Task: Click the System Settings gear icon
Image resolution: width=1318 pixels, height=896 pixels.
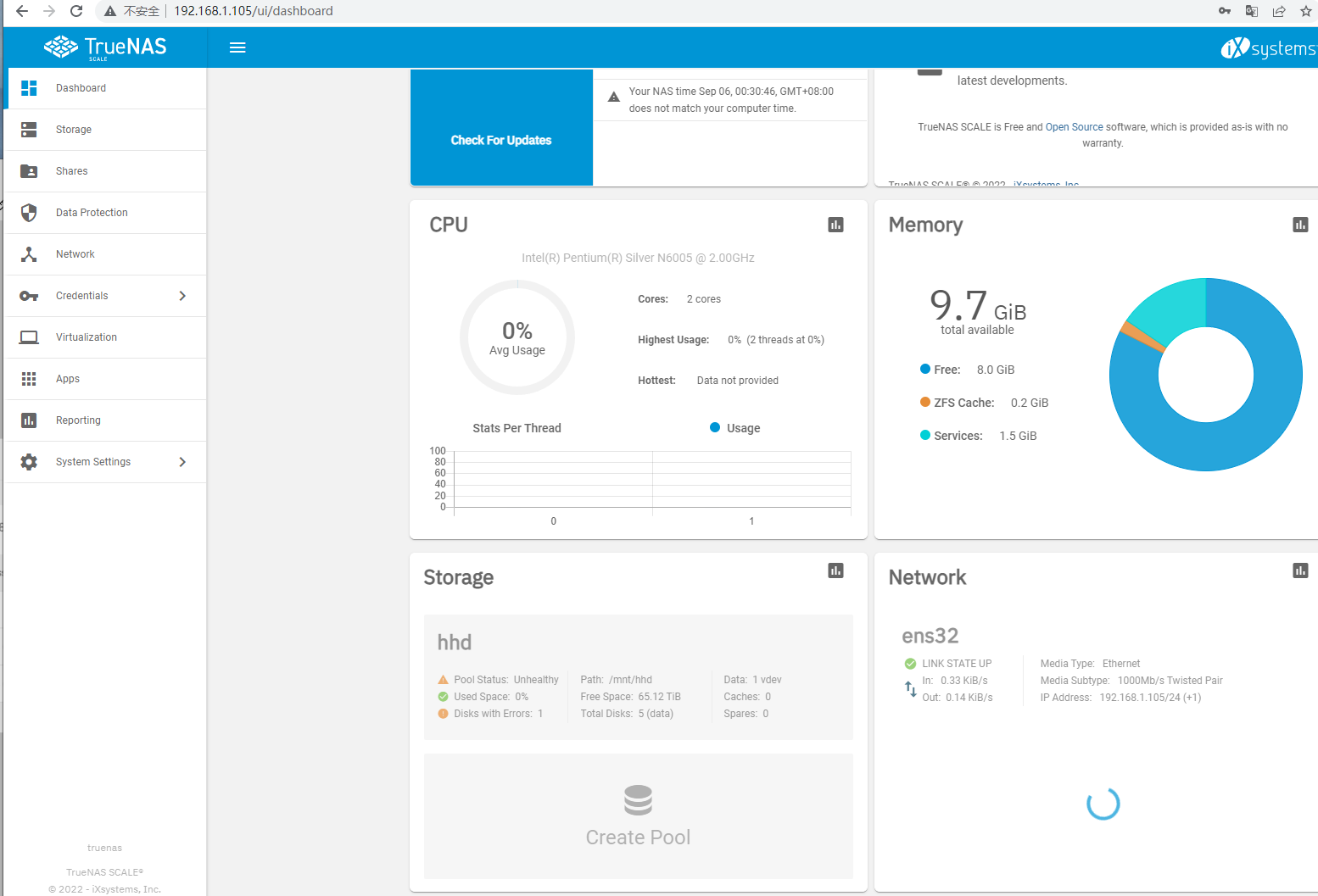Action: [x=29, y=462]
